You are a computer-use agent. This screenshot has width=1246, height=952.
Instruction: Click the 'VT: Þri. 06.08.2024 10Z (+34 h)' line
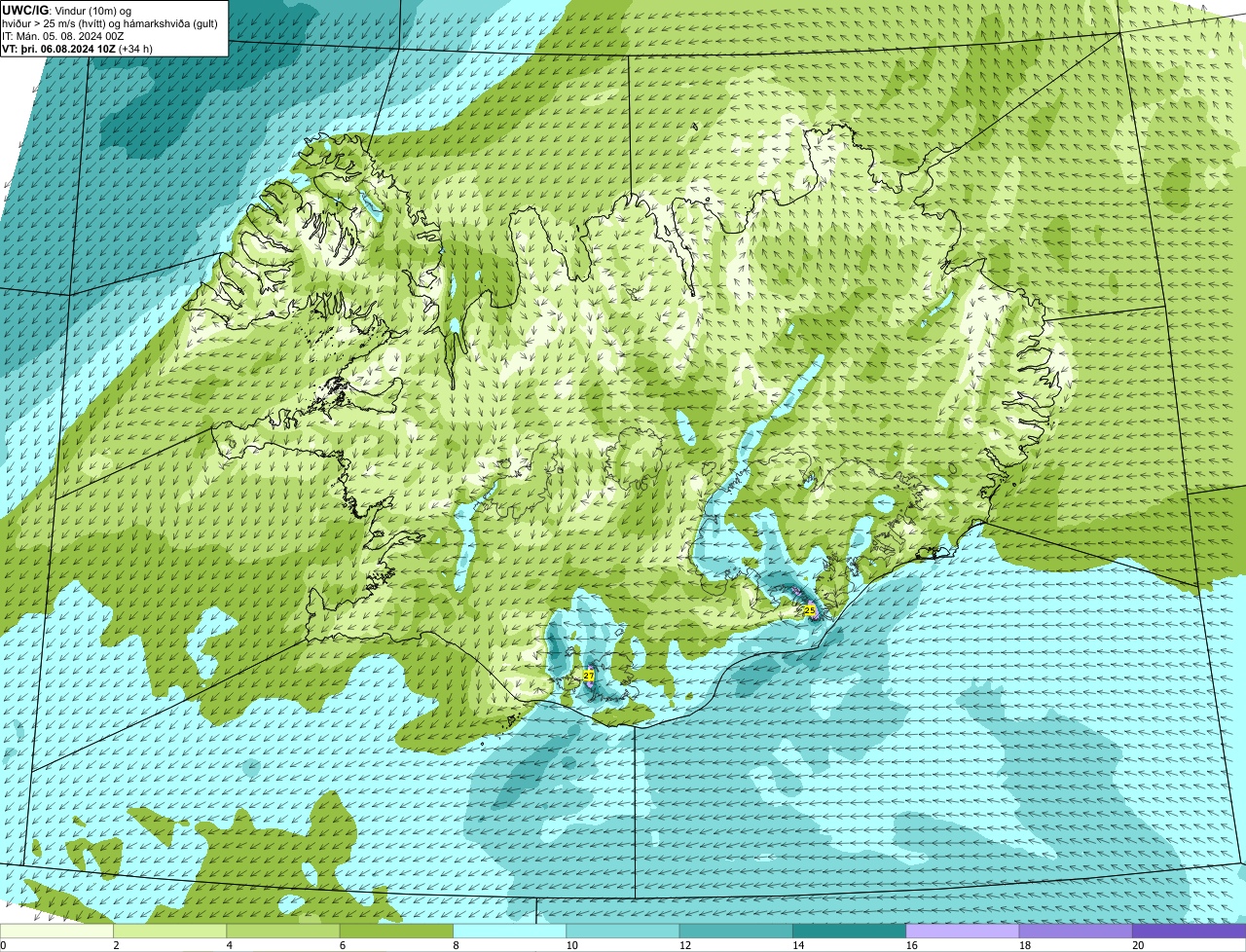pyautogui.click(x=77, y=49)
